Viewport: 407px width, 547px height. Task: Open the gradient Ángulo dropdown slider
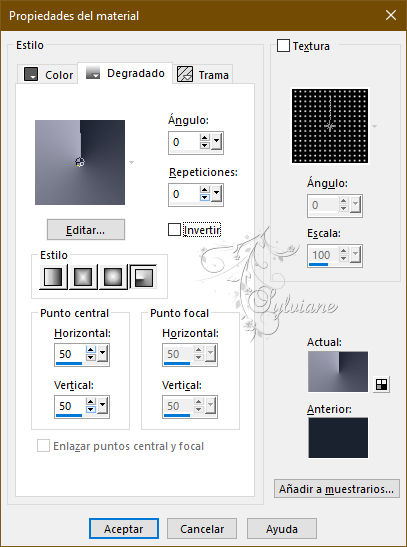coord(217,142)
